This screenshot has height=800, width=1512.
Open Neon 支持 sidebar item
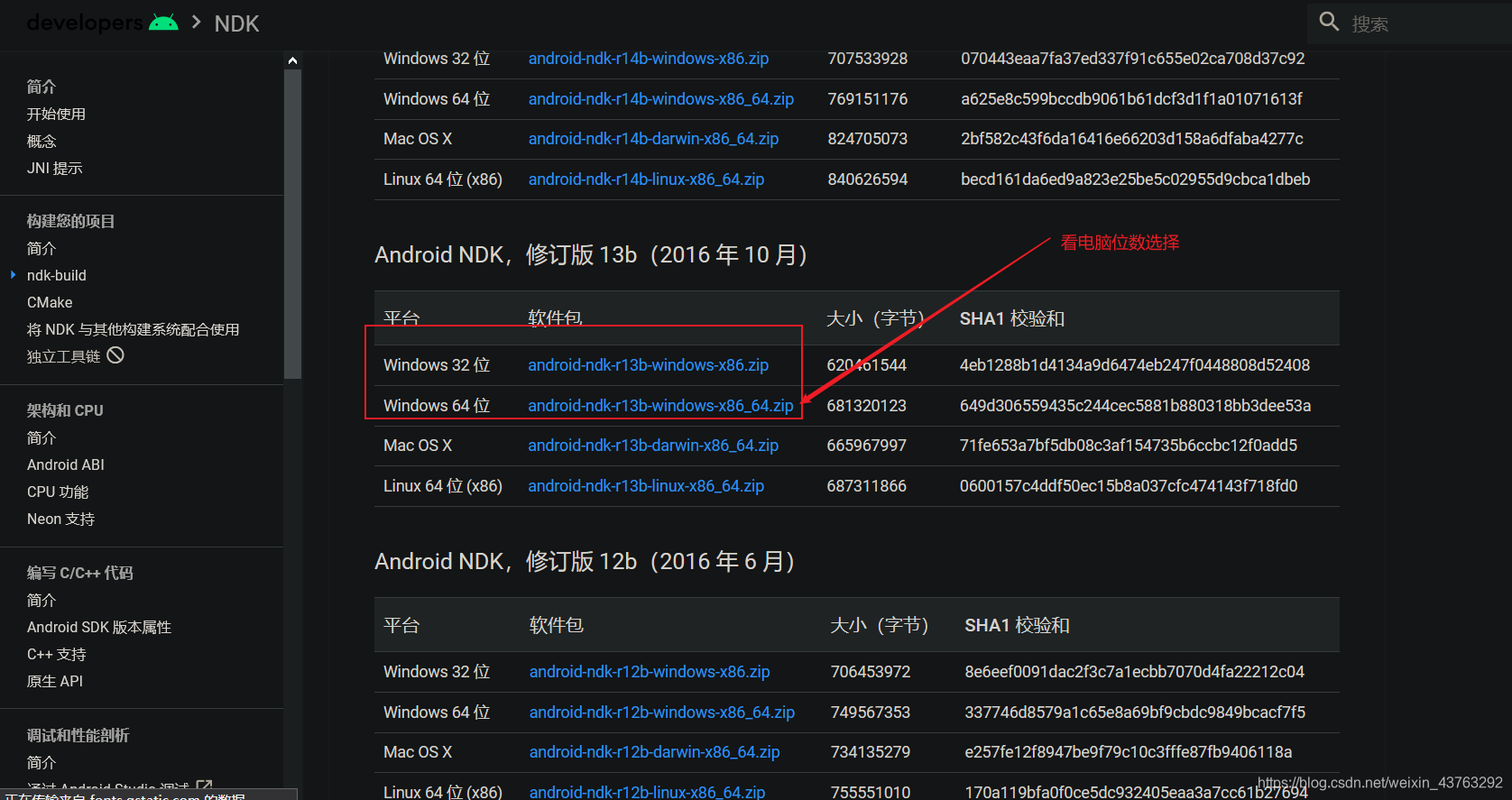(x=60, y=519)
